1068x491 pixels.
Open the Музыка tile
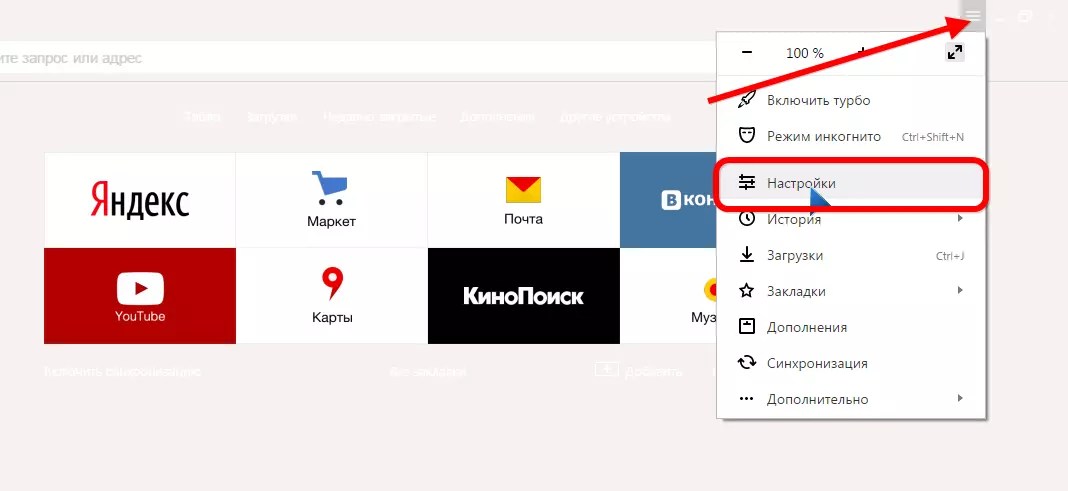pos(668,296)
